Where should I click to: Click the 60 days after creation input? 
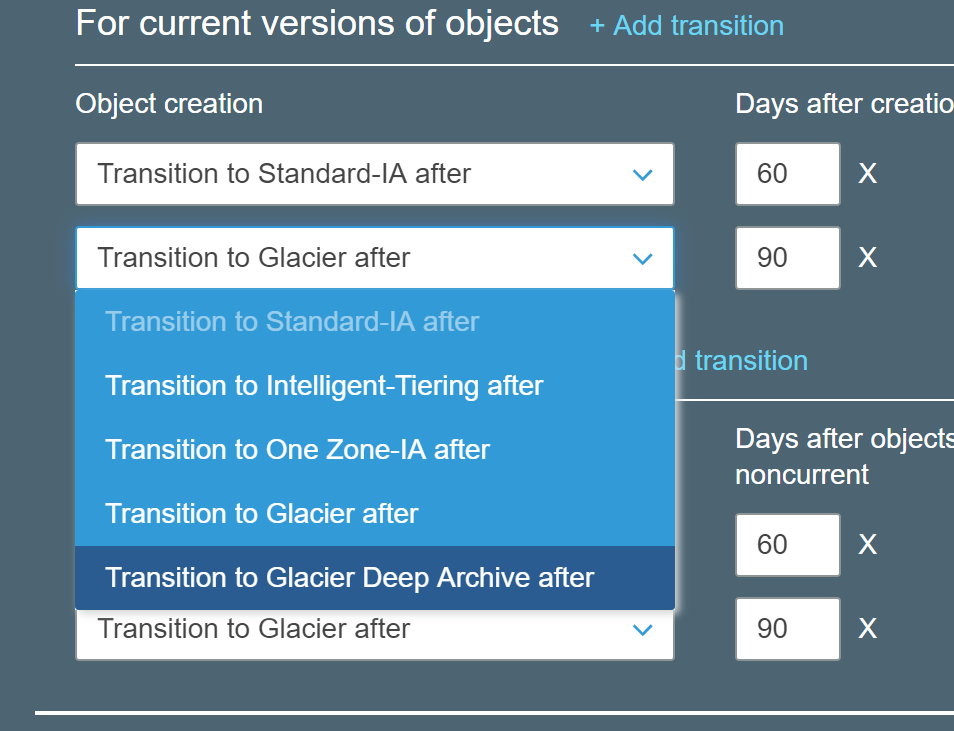(787, 174)
